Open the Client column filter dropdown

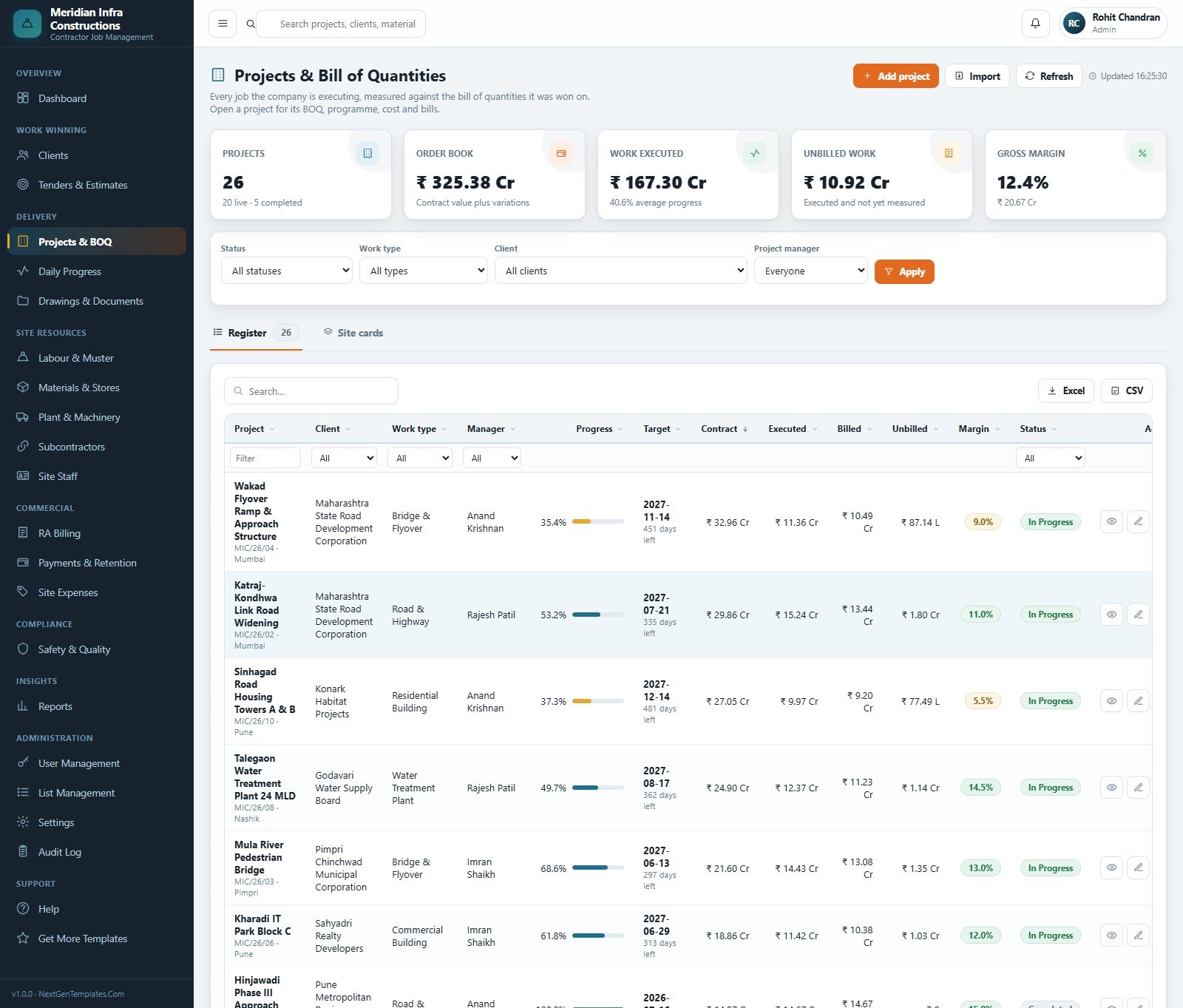(x=344, y=458)
